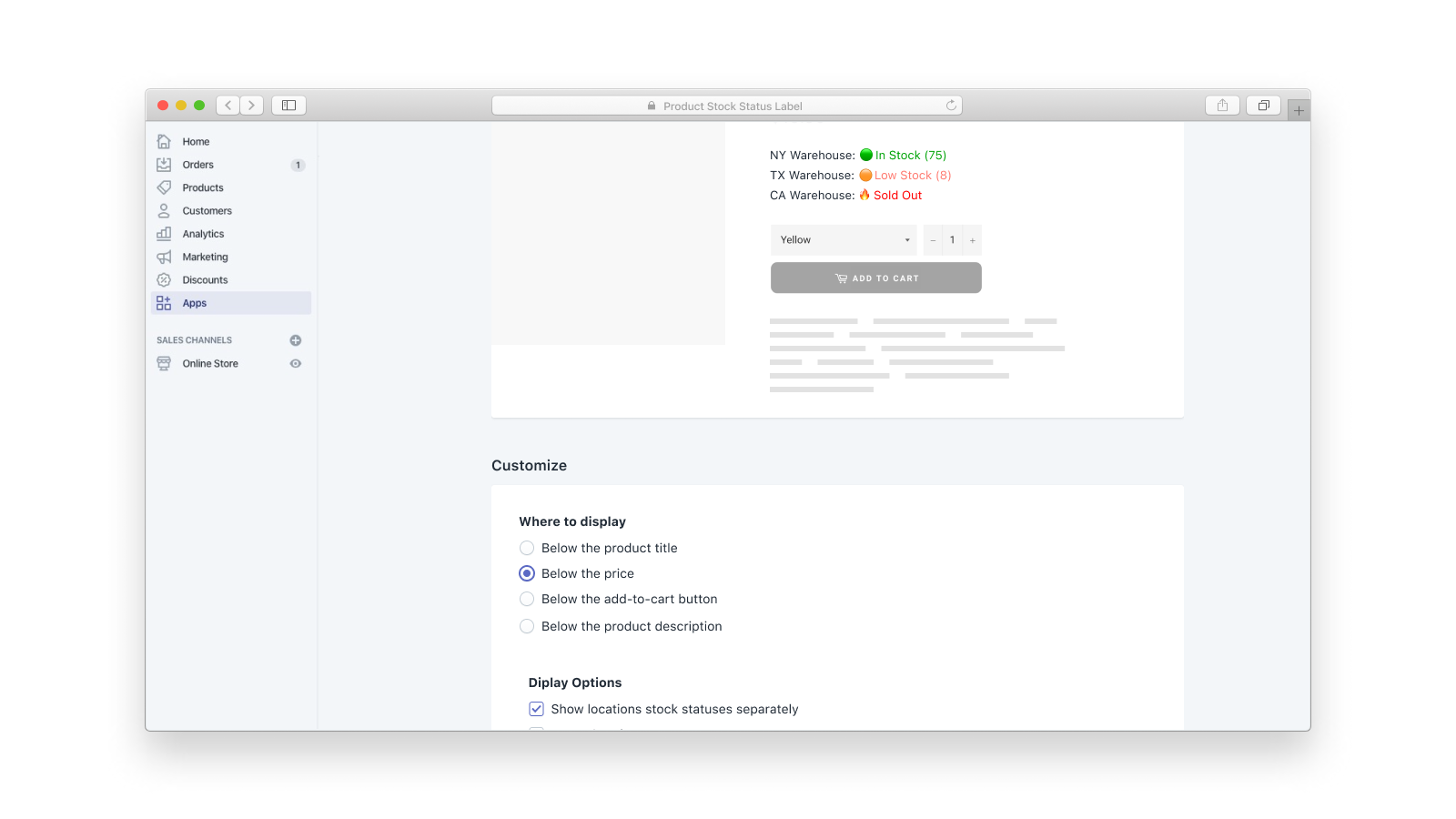This screenshot has height=819, width=1456.
Task: Increase quantity with the plus stepper
Action: tap(972, 239)
